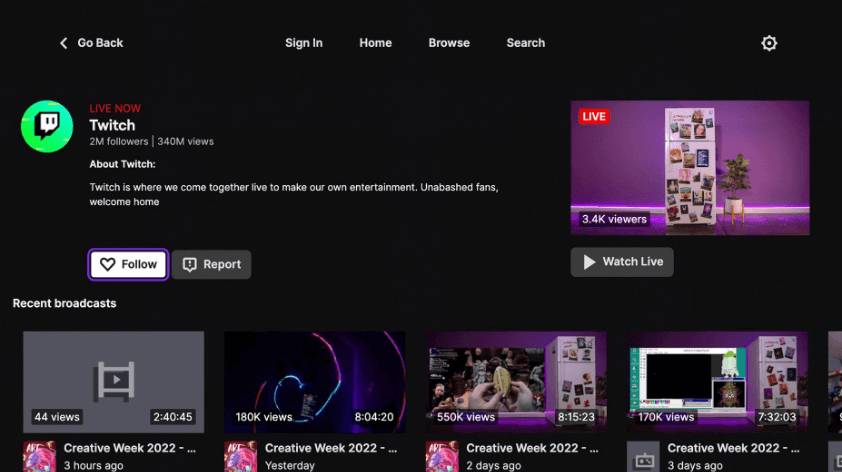Image resolution: width=842 pixels, height=472 pixels.
Task: Click the heart icon in Follow
Action: click(x=107, y=264)
